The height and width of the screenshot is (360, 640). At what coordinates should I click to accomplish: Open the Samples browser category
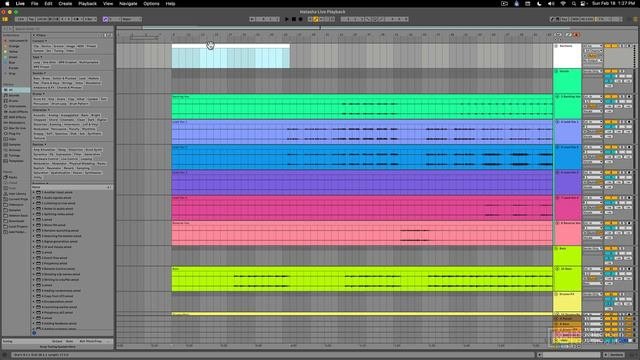pos(15,144)
